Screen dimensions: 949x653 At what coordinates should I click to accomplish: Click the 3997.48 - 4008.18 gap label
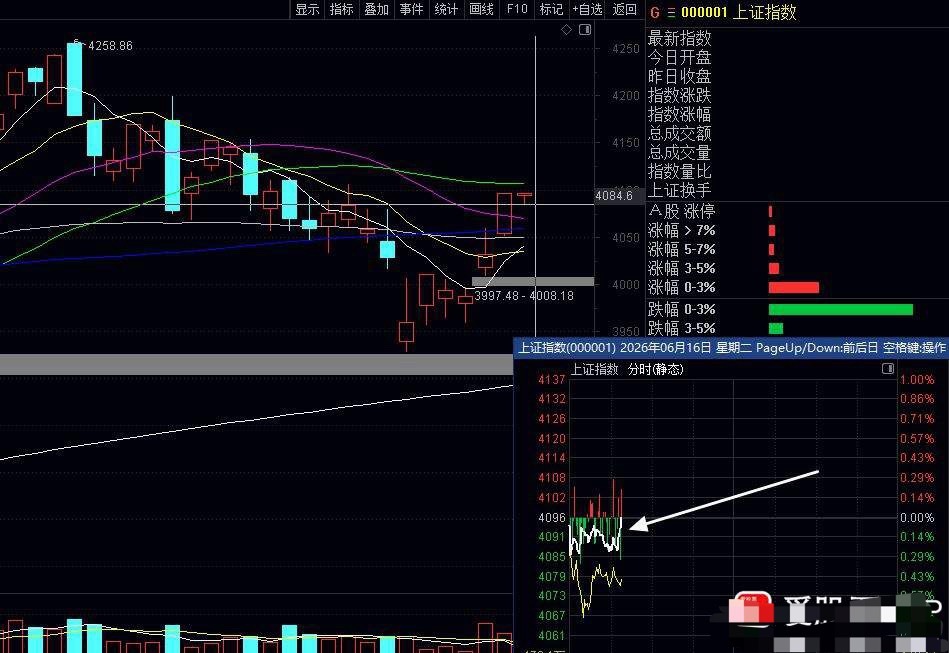click(x=524, y=296)
